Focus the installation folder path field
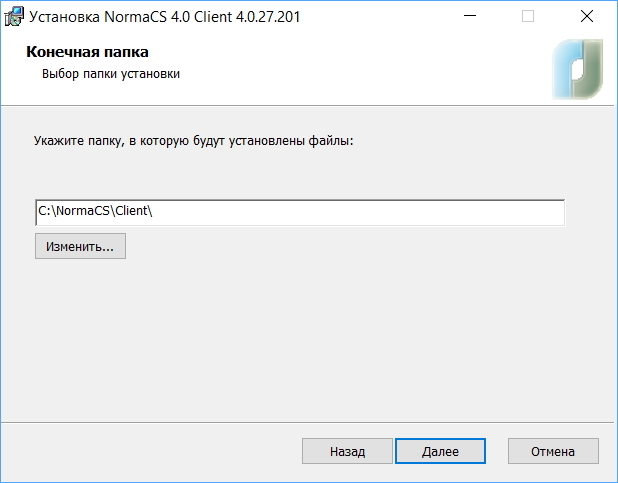This screenshot has width=618, height=483. pyautogui.click(x=299, y=213)
